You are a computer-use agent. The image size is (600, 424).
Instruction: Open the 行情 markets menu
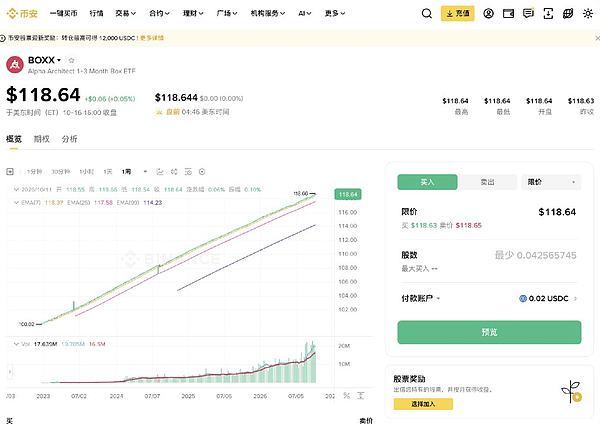(96, 14)
